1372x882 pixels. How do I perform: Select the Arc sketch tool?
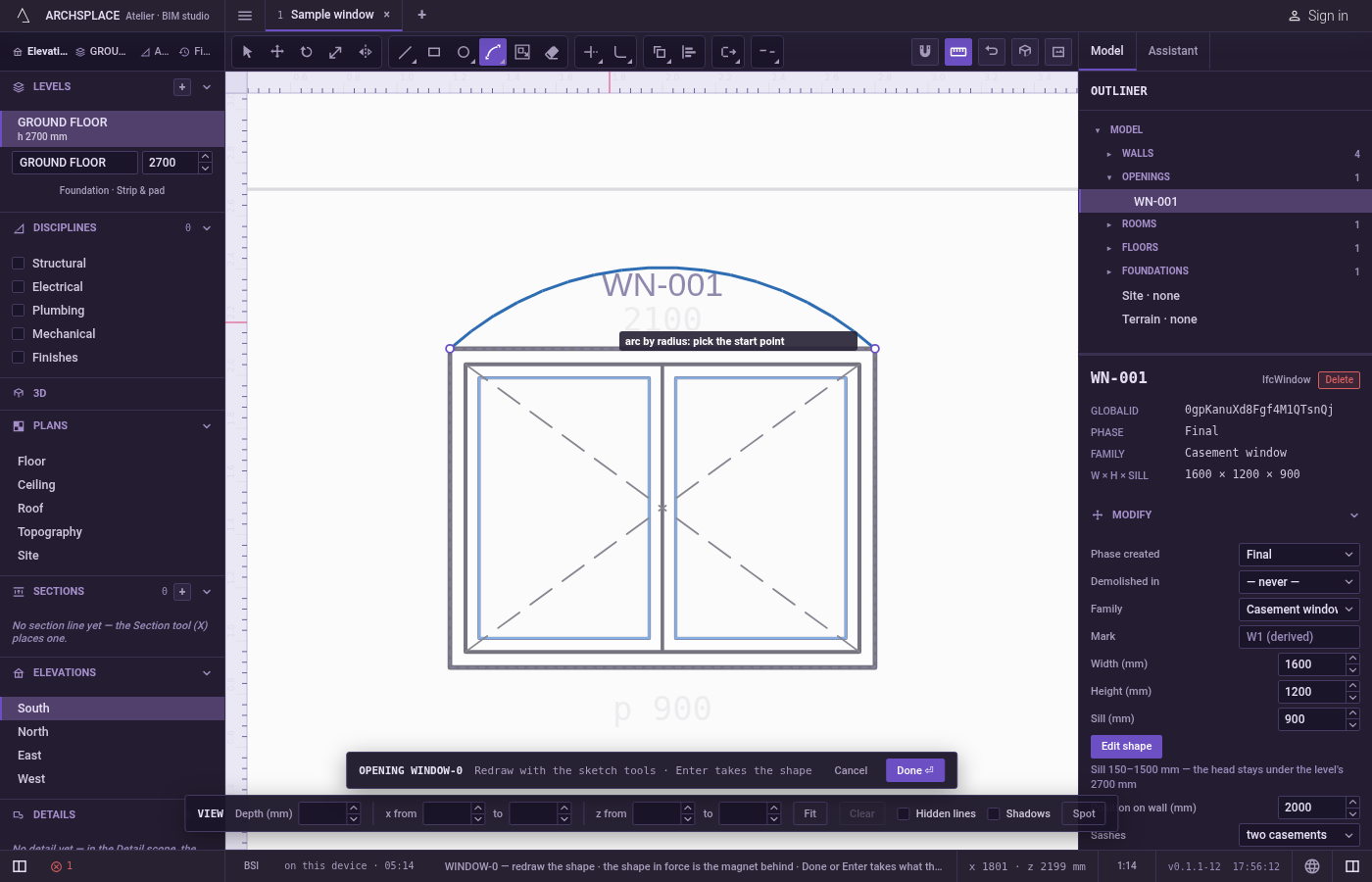point(493,52)
